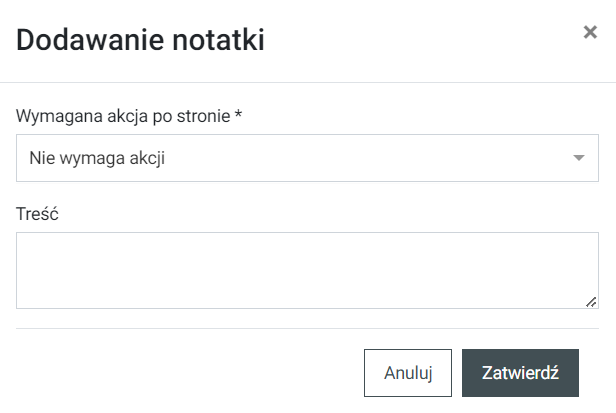Expand action options via the caret triangle
The width and height of the screenshot is (616, 413).
[578, 158]
